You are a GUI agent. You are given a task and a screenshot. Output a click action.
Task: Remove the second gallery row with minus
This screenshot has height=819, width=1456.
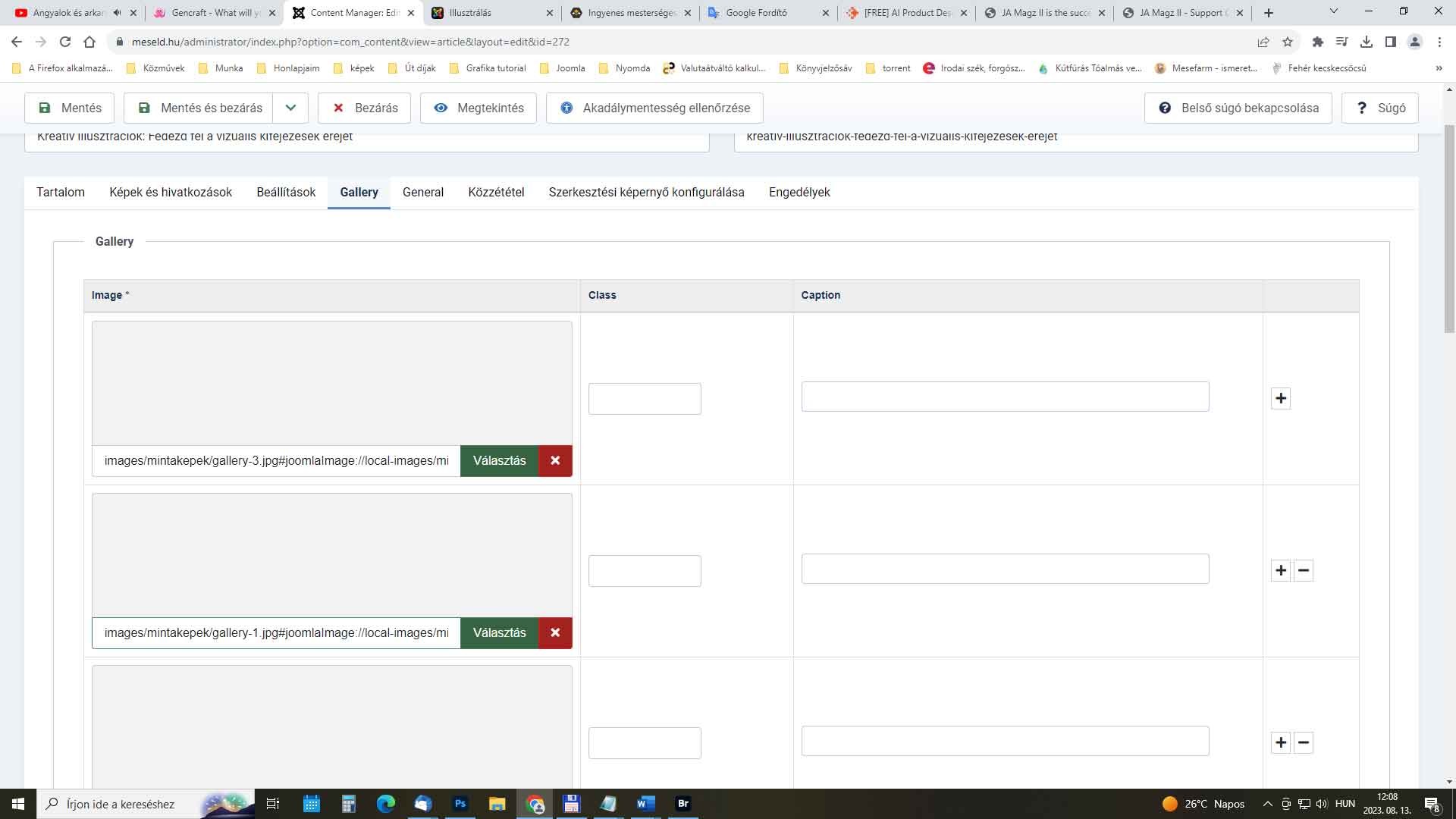point(1304,570)
